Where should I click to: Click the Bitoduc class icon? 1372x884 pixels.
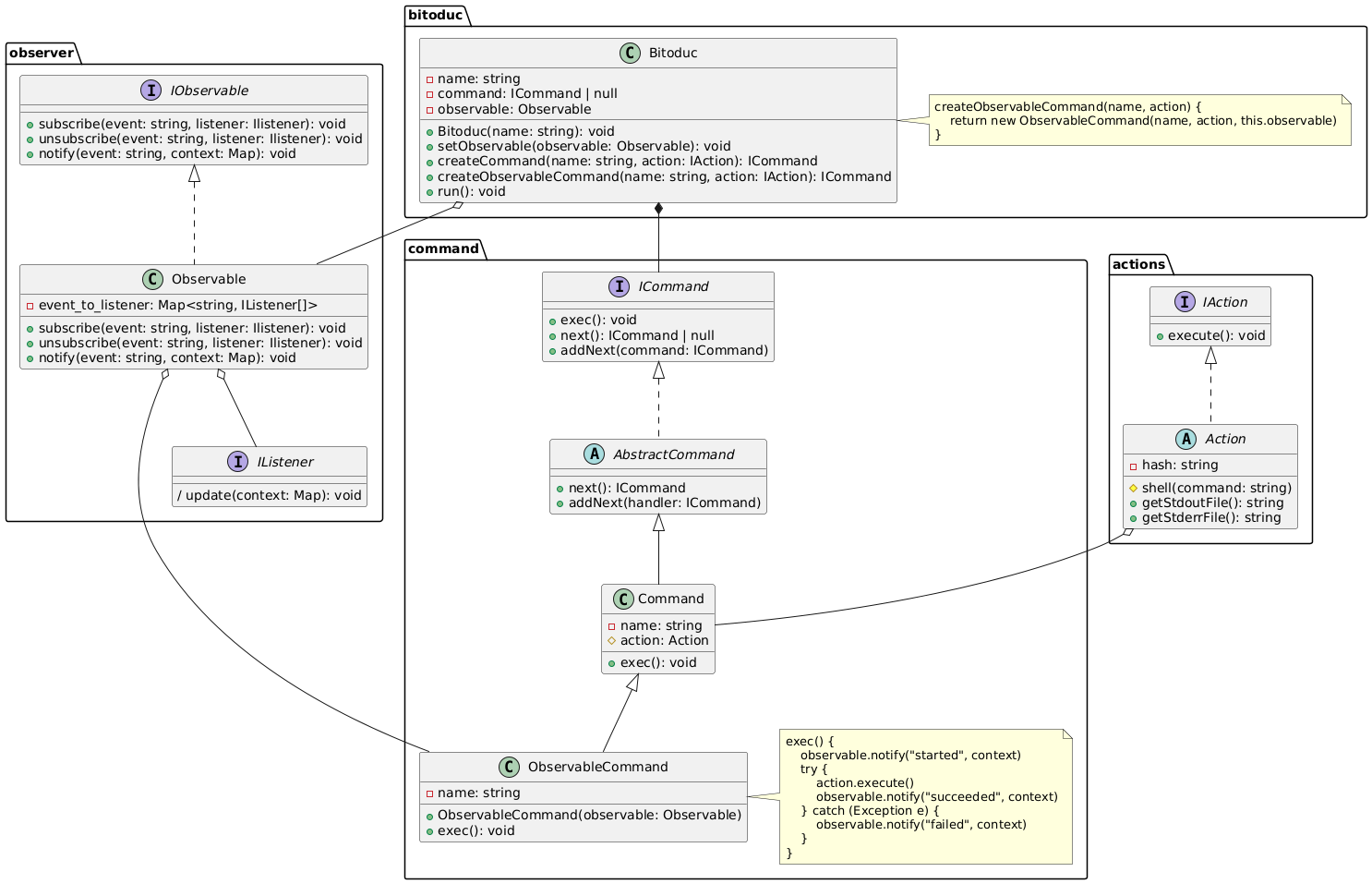tap(629, 54)
